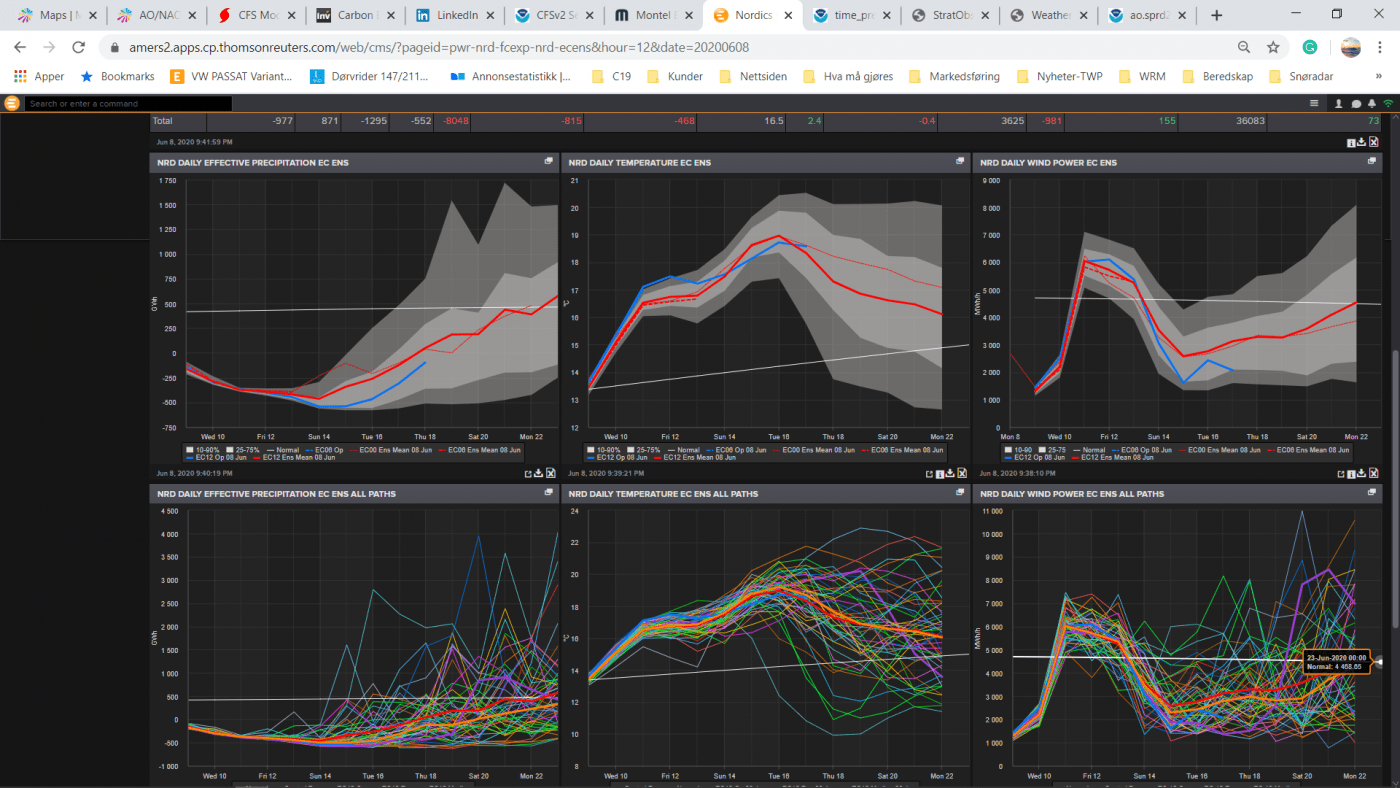The image size is (1400, 788).
Task: Show info for the 9:41:59 PM table
Action: [1351, 143]
